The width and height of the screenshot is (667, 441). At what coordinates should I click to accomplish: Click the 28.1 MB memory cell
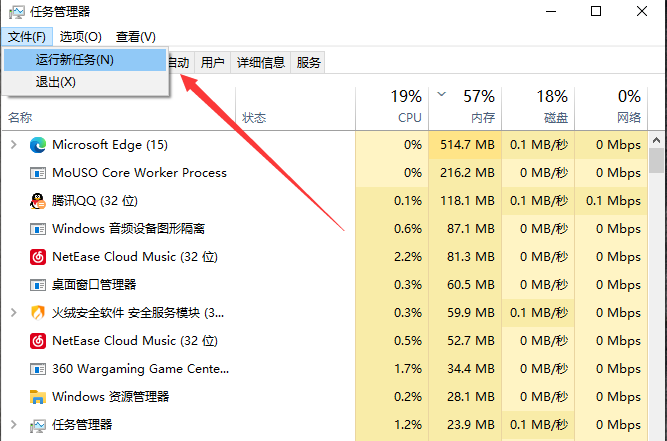pos(465,397)
